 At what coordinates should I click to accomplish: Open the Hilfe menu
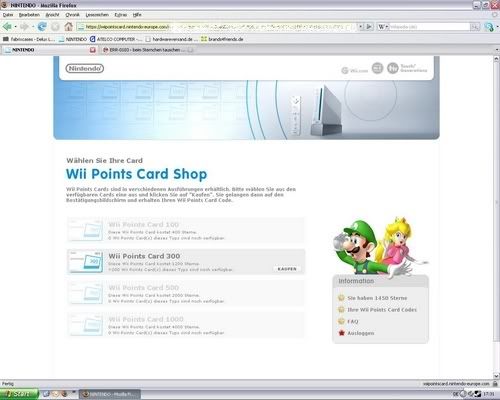pyautogui.click(x=137, y=15)
